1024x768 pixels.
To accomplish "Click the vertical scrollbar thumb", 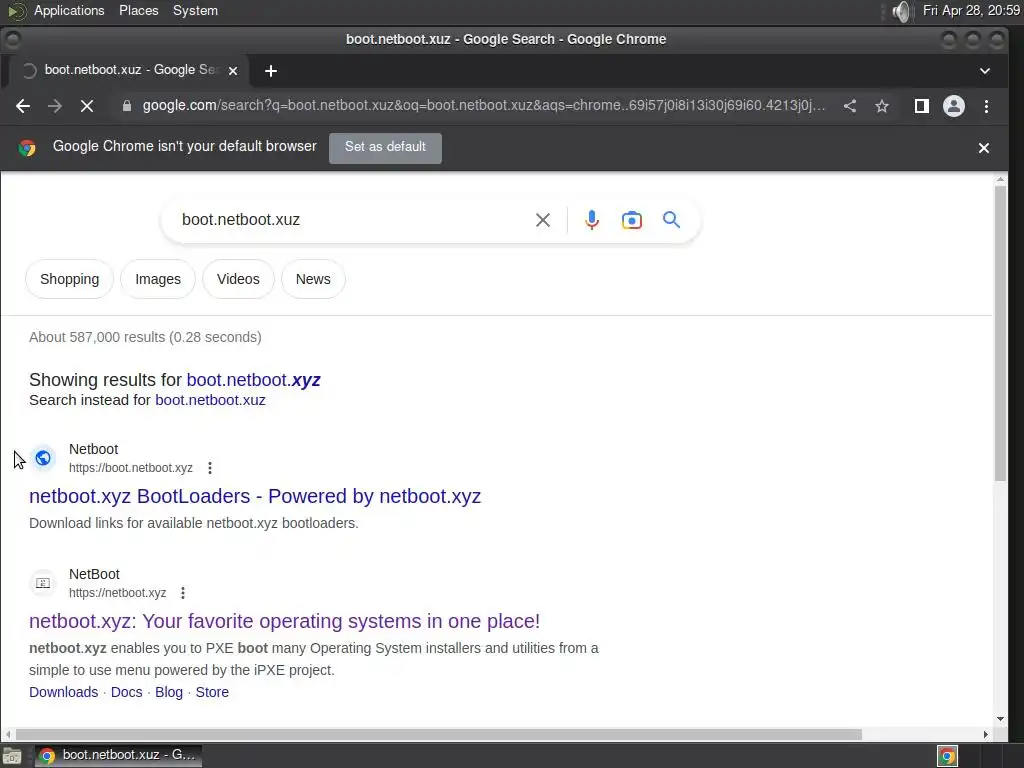I will click(1000, 333).
